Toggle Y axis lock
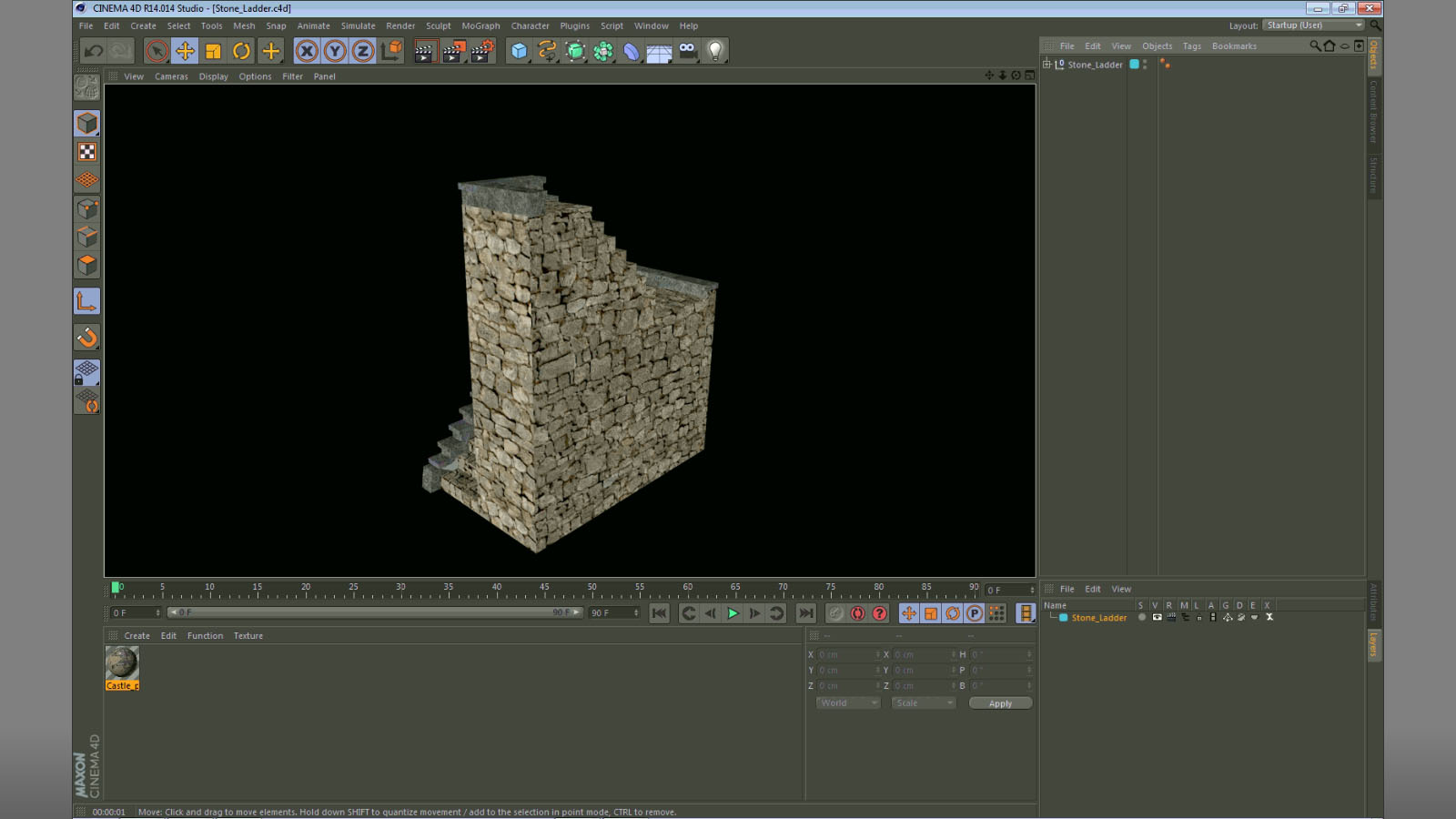 tap(335, 51)
